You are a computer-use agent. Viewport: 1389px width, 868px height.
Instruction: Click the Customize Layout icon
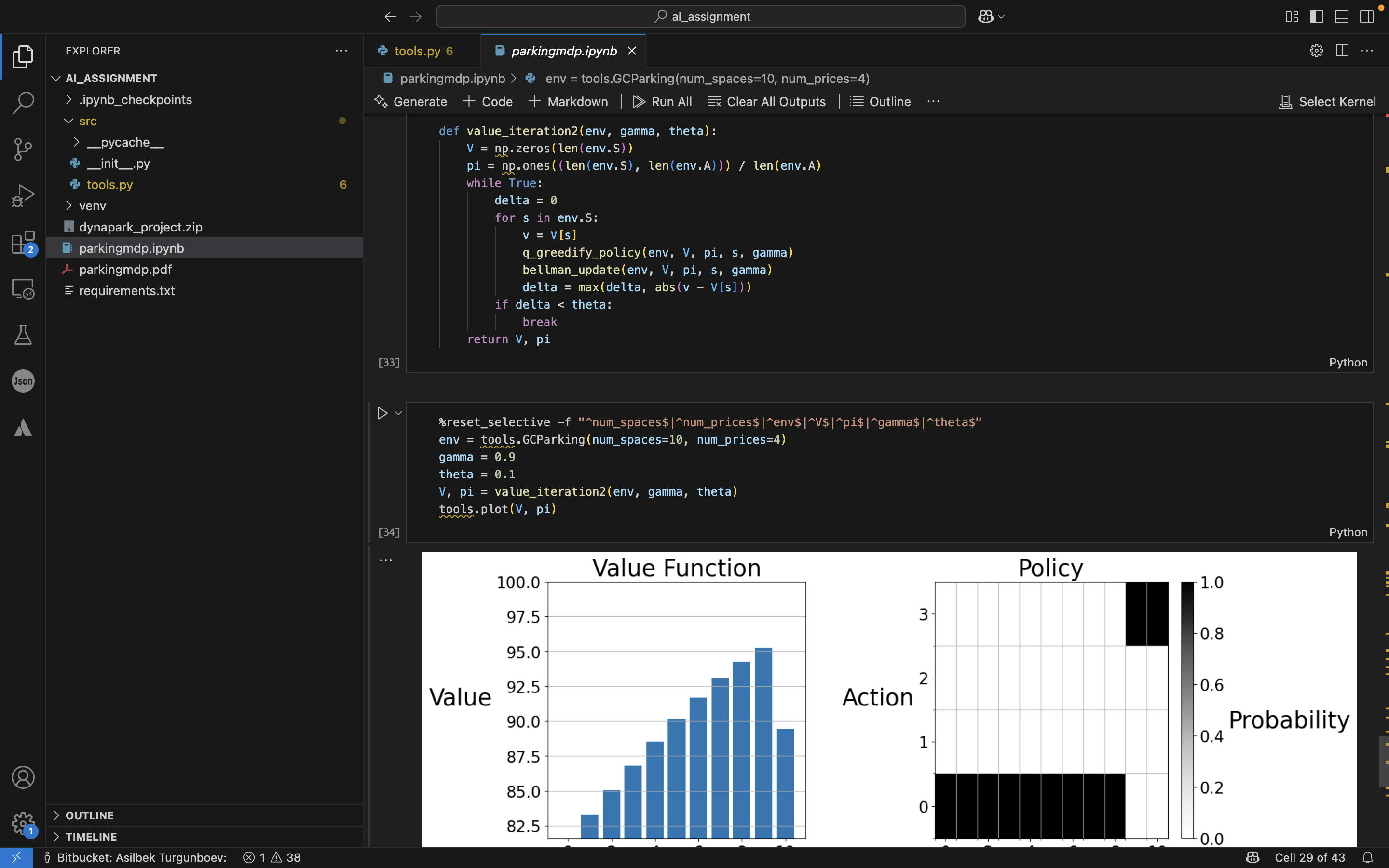pyautogui.click(x=1292, y=17)
